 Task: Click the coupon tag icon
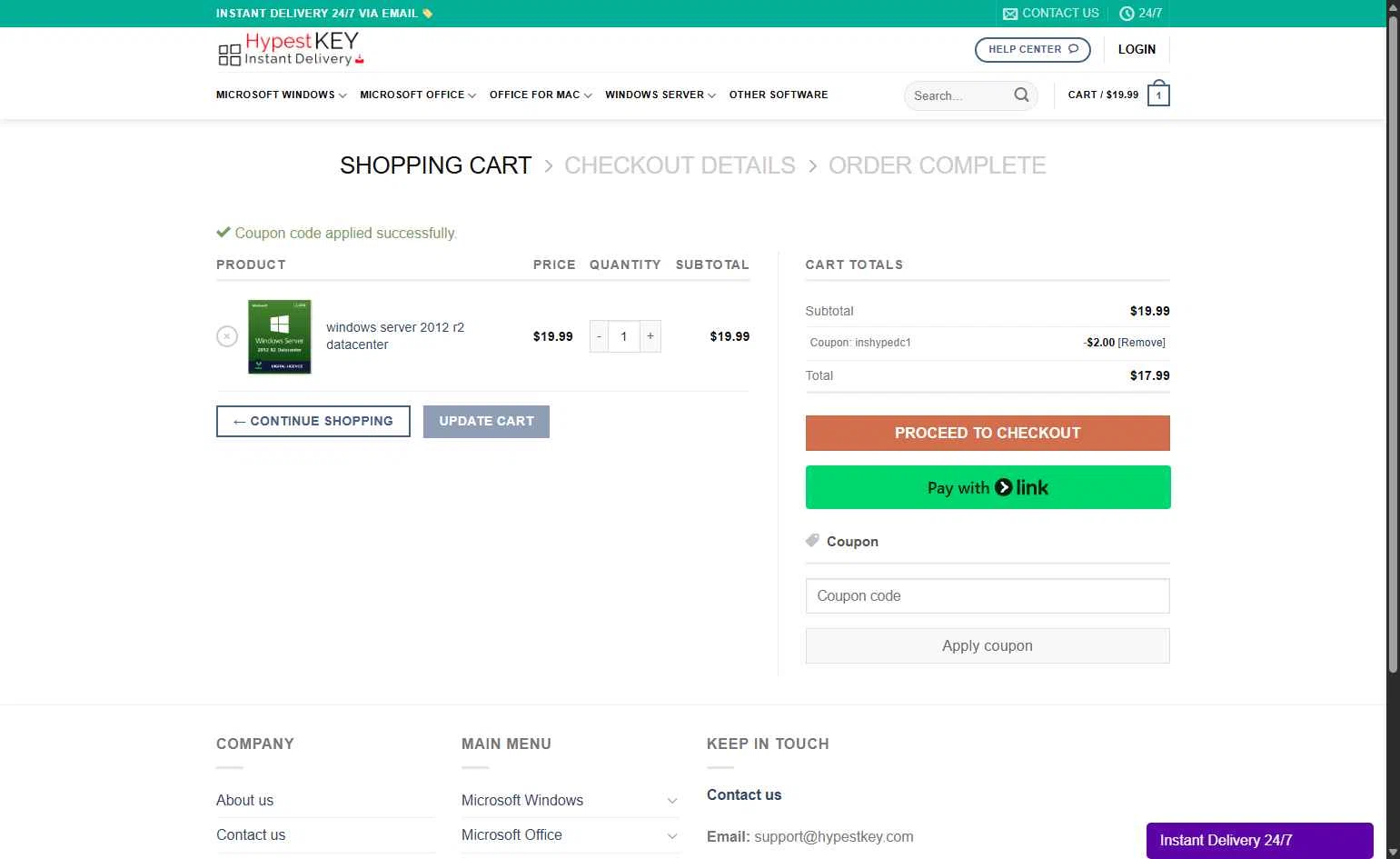click(x=812, y=540)
